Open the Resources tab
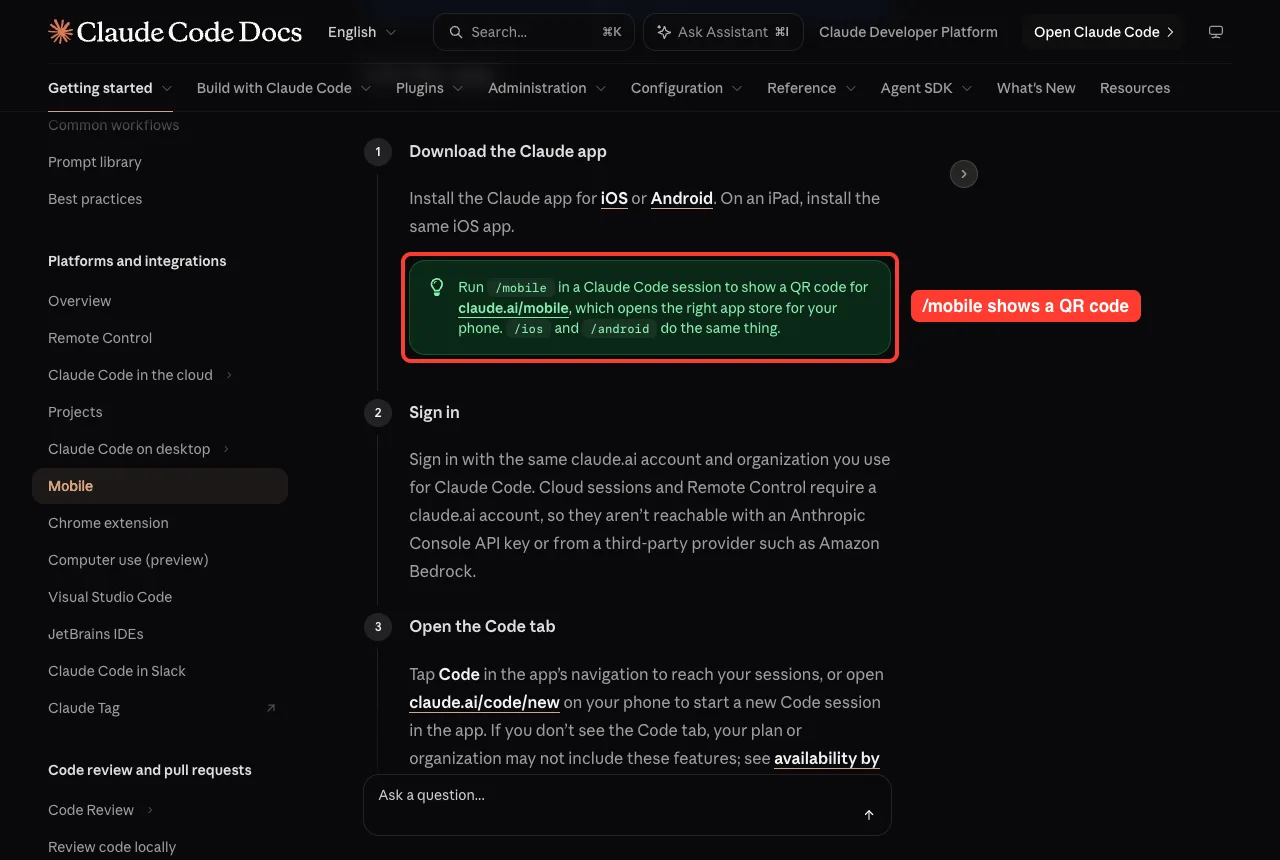This screenshot has width=1280, height=860. coord(1135,88)
